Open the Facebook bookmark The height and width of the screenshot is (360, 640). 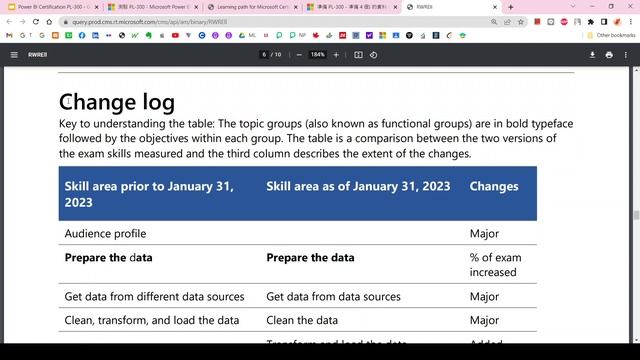click(82, 36)
